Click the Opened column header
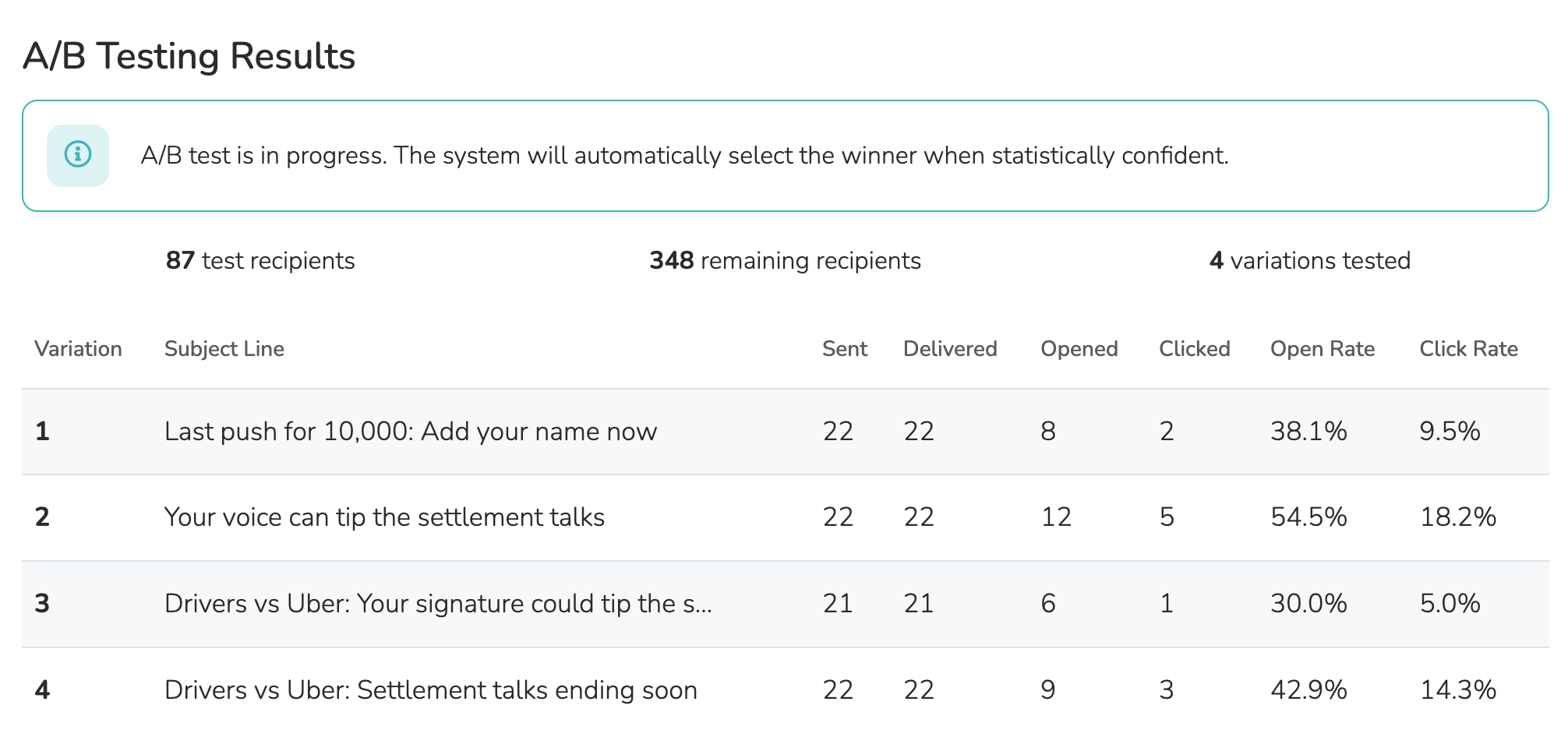 click(x=1079, y=349)
